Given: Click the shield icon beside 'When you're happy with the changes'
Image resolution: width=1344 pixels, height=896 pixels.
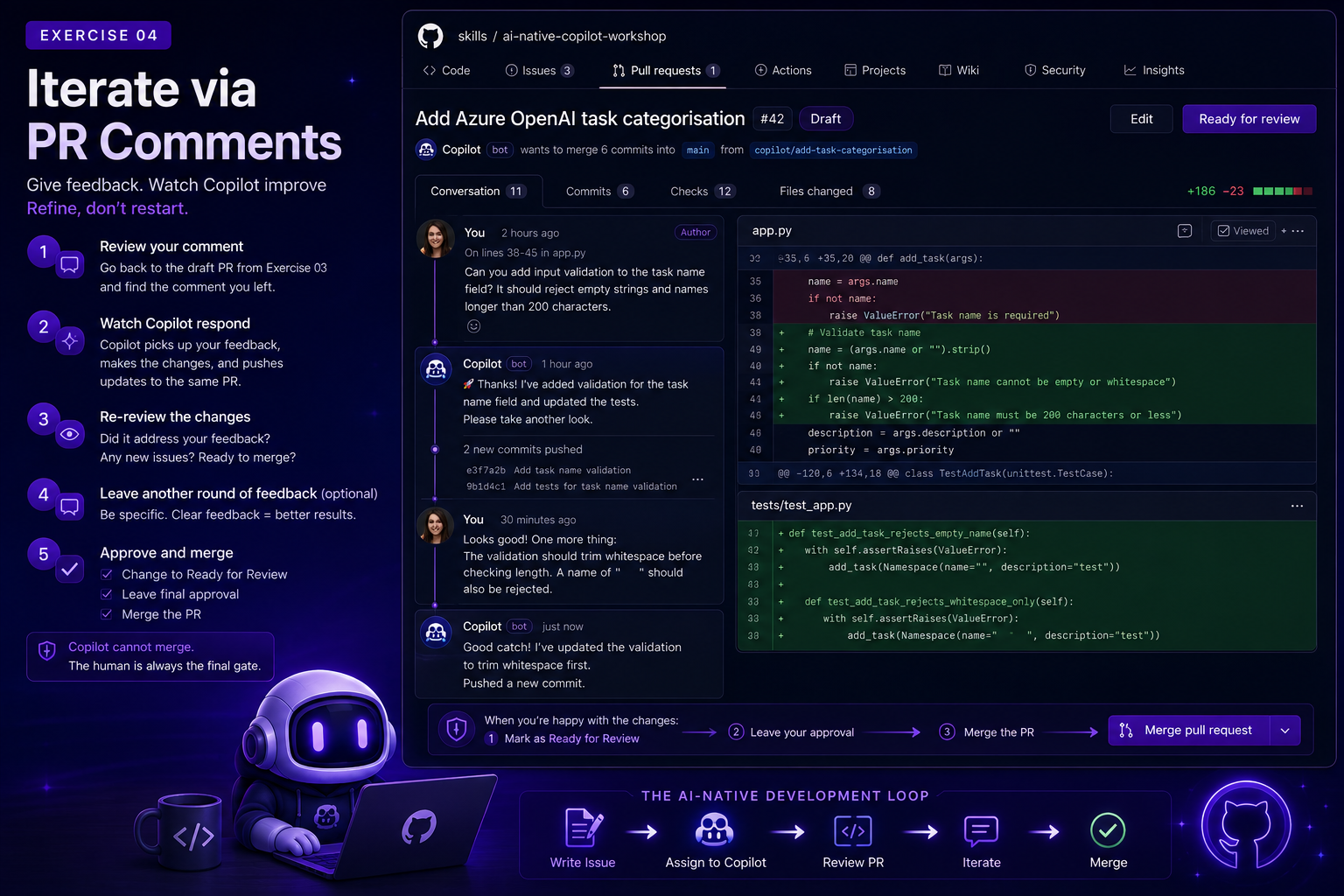Looking at the screenshot, I should (x=456, y=729).
